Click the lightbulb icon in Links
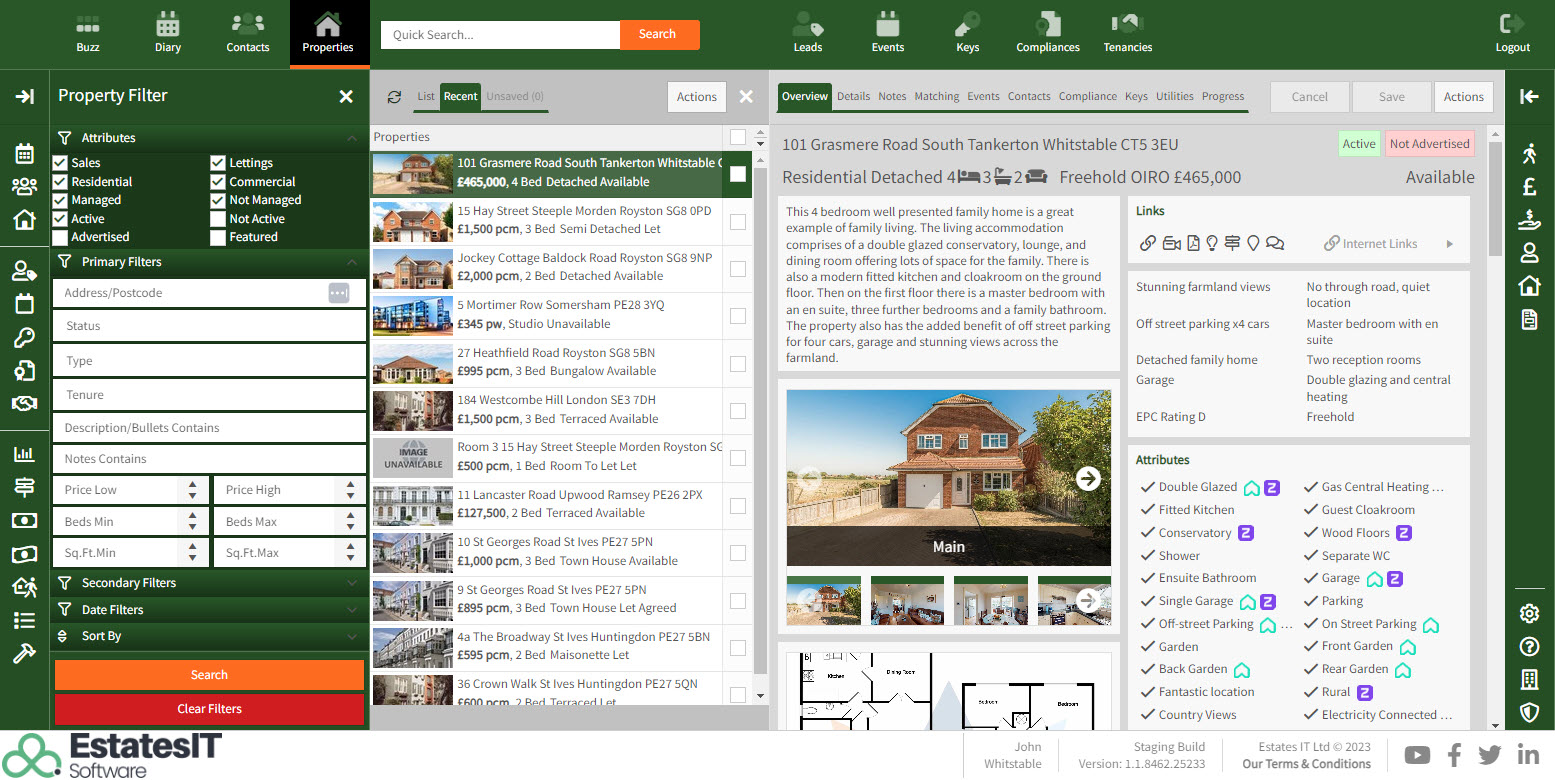The image size is (1555, 780). (x=1212, y=243)
